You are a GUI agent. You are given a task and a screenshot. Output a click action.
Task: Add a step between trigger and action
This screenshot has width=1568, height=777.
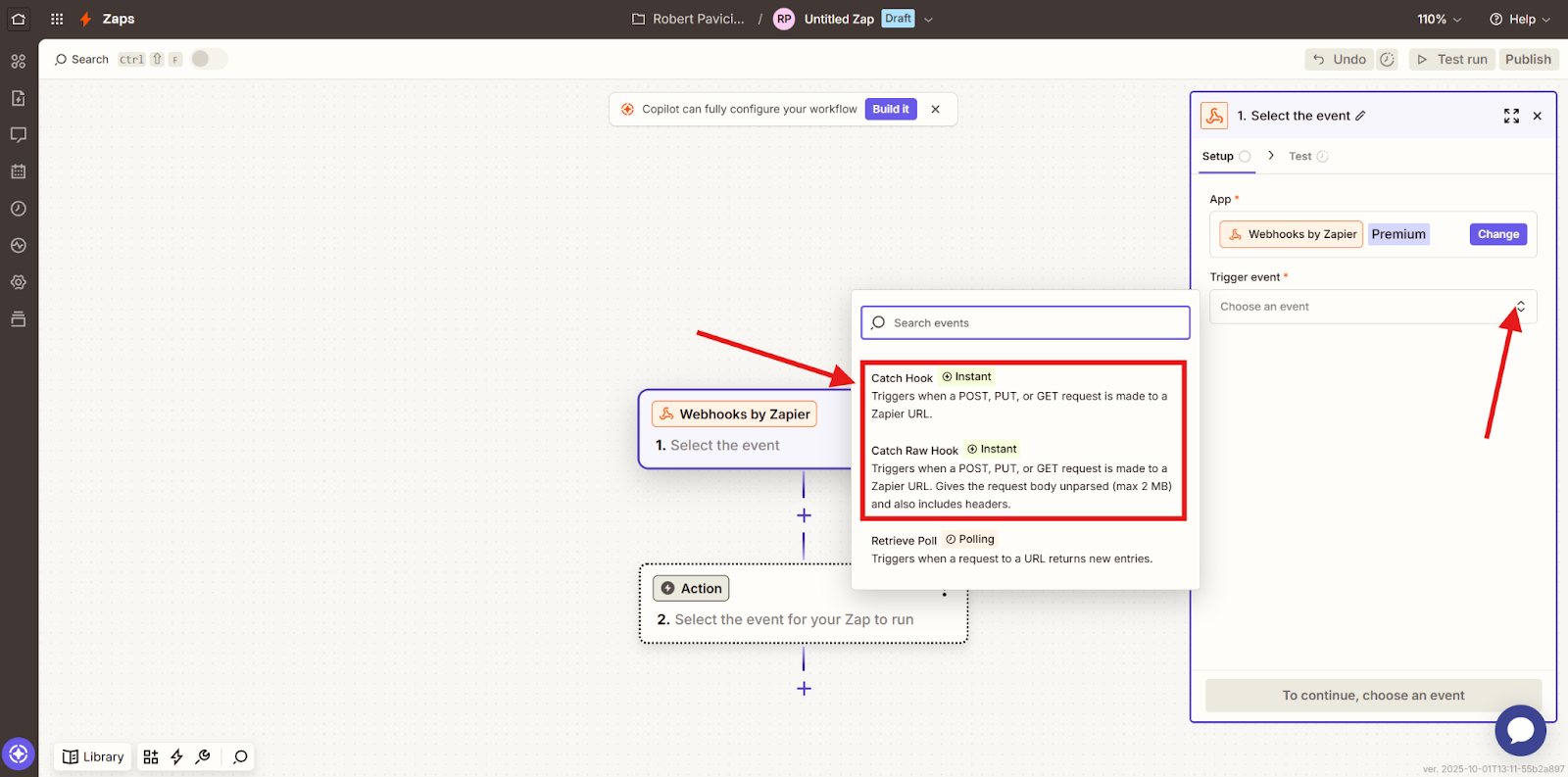click(804, 515)
